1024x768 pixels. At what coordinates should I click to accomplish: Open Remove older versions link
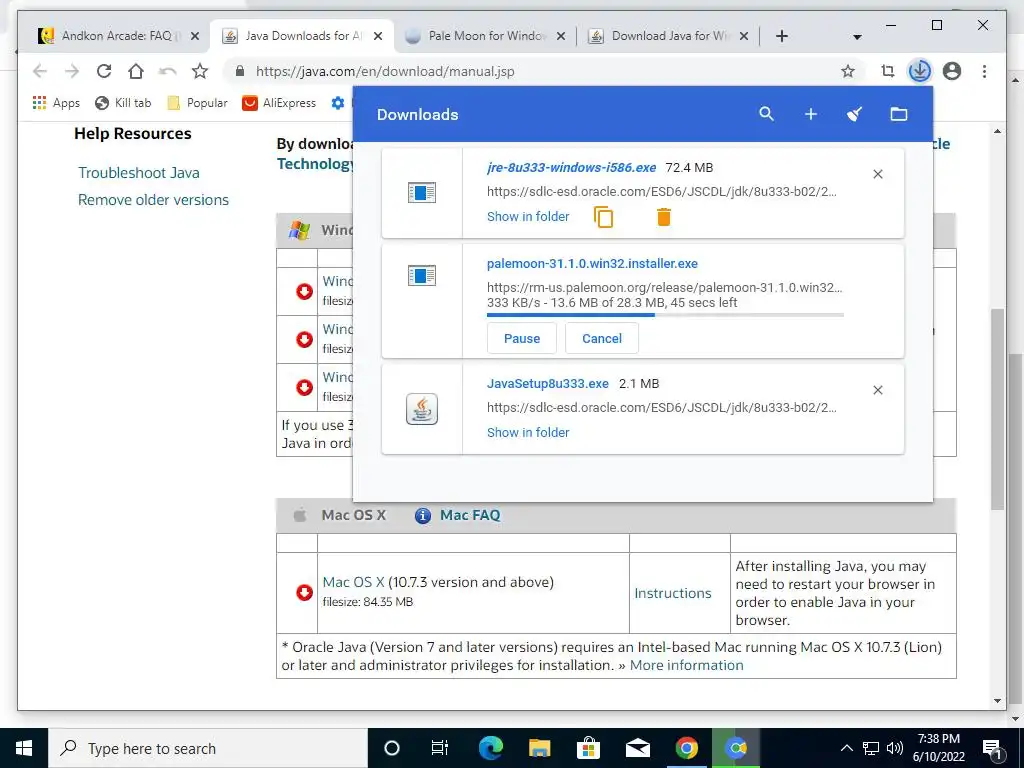pos(153,200)
